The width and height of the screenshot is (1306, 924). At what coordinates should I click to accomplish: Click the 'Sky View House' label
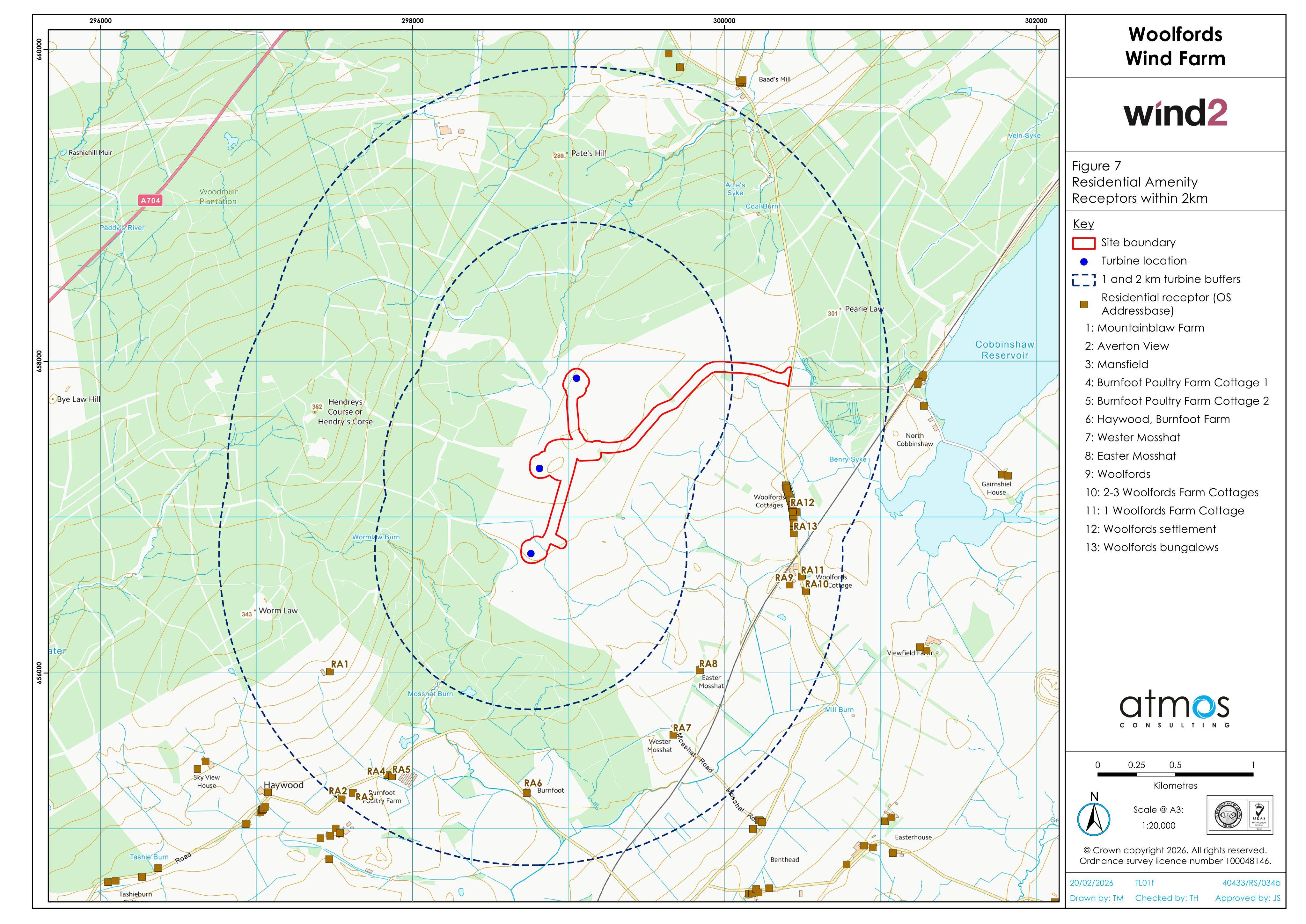(x=206, y=782)
